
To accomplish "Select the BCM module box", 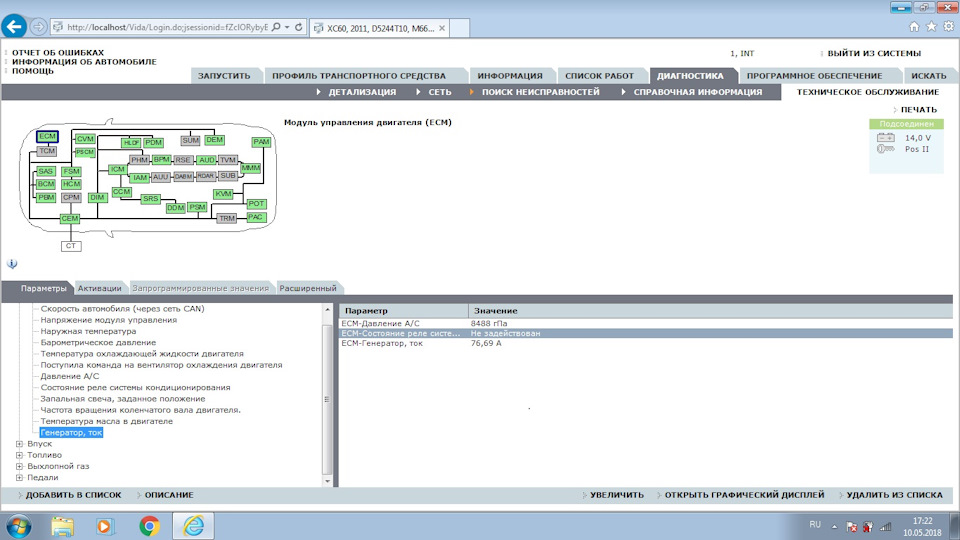I will (x=46, y=184).
